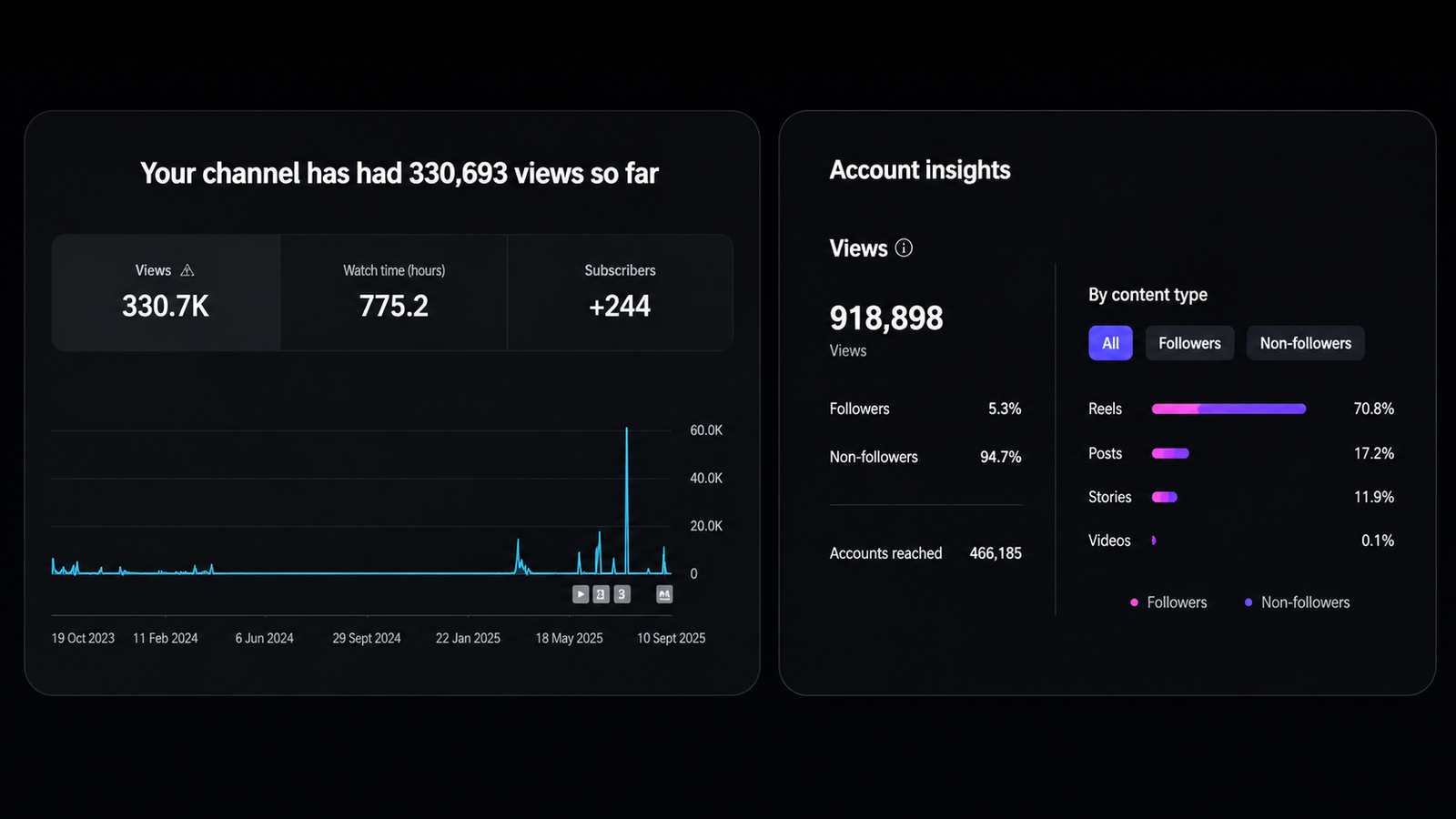
Task: Click the '60.0K' axis label
Action: 706,430
